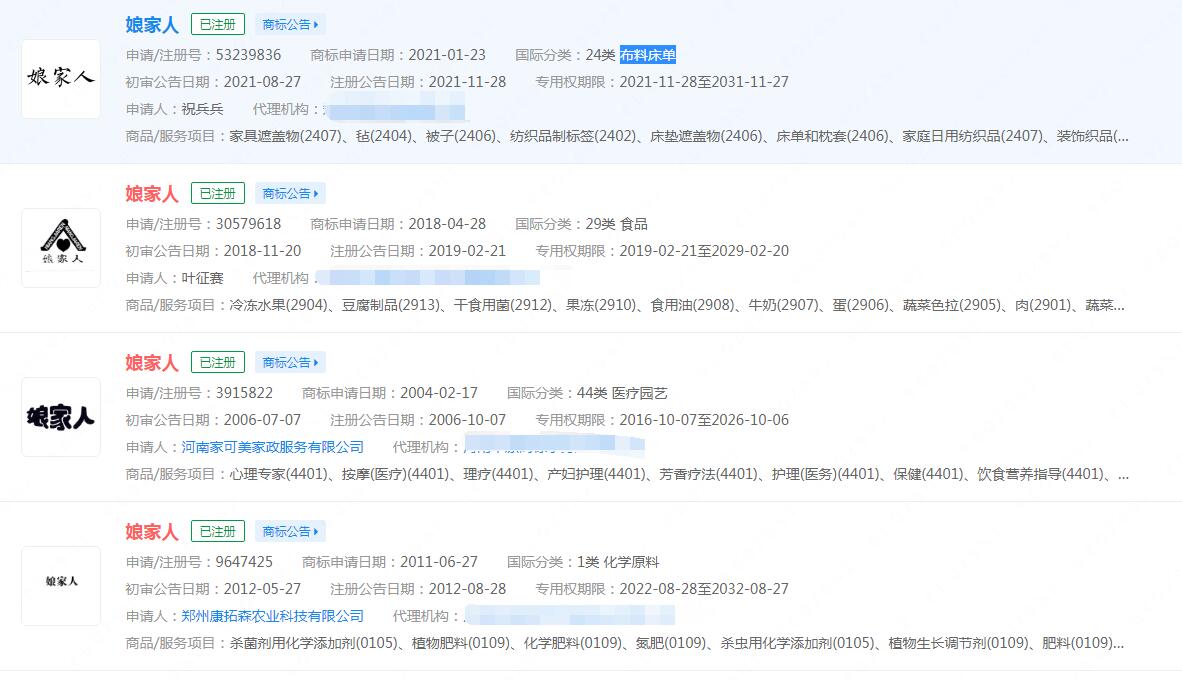This screenshot has height=681, width=1182.
Task: Expand 商标公告 for food trademark 30579618
Action: point(290,192)
